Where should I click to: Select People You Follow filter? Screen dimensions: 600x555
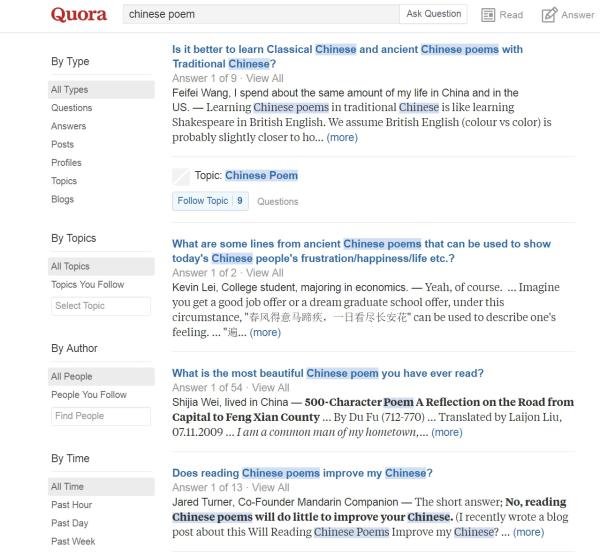pyautogui.click(x=89, y=394)
